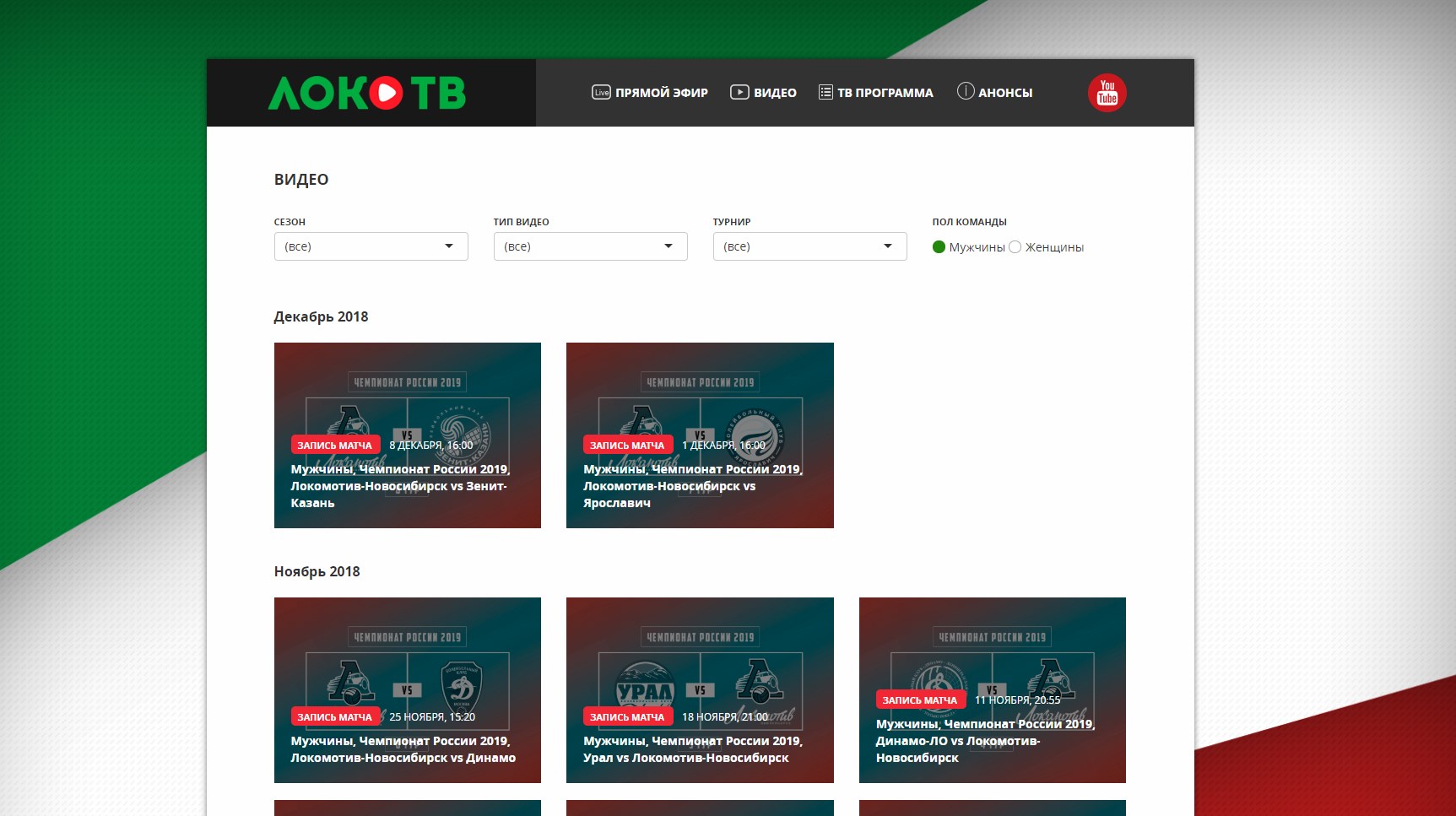The height and width of the screenshot is (816, 1456).
Task: Click Запись матча badge on 11 ноября card
Action: 920,700
